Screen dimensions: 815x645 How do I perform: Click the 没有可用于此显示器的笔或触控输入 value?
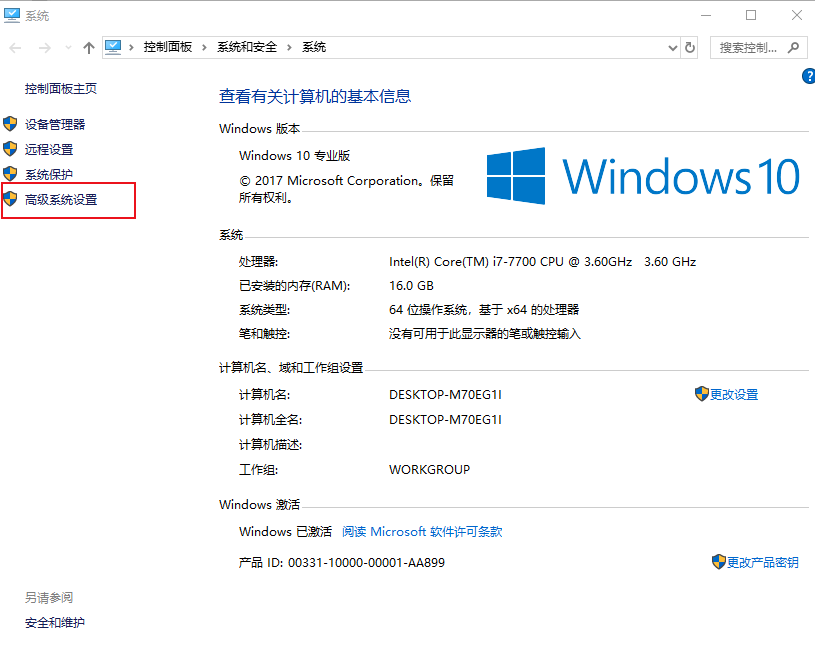(484, 334)
